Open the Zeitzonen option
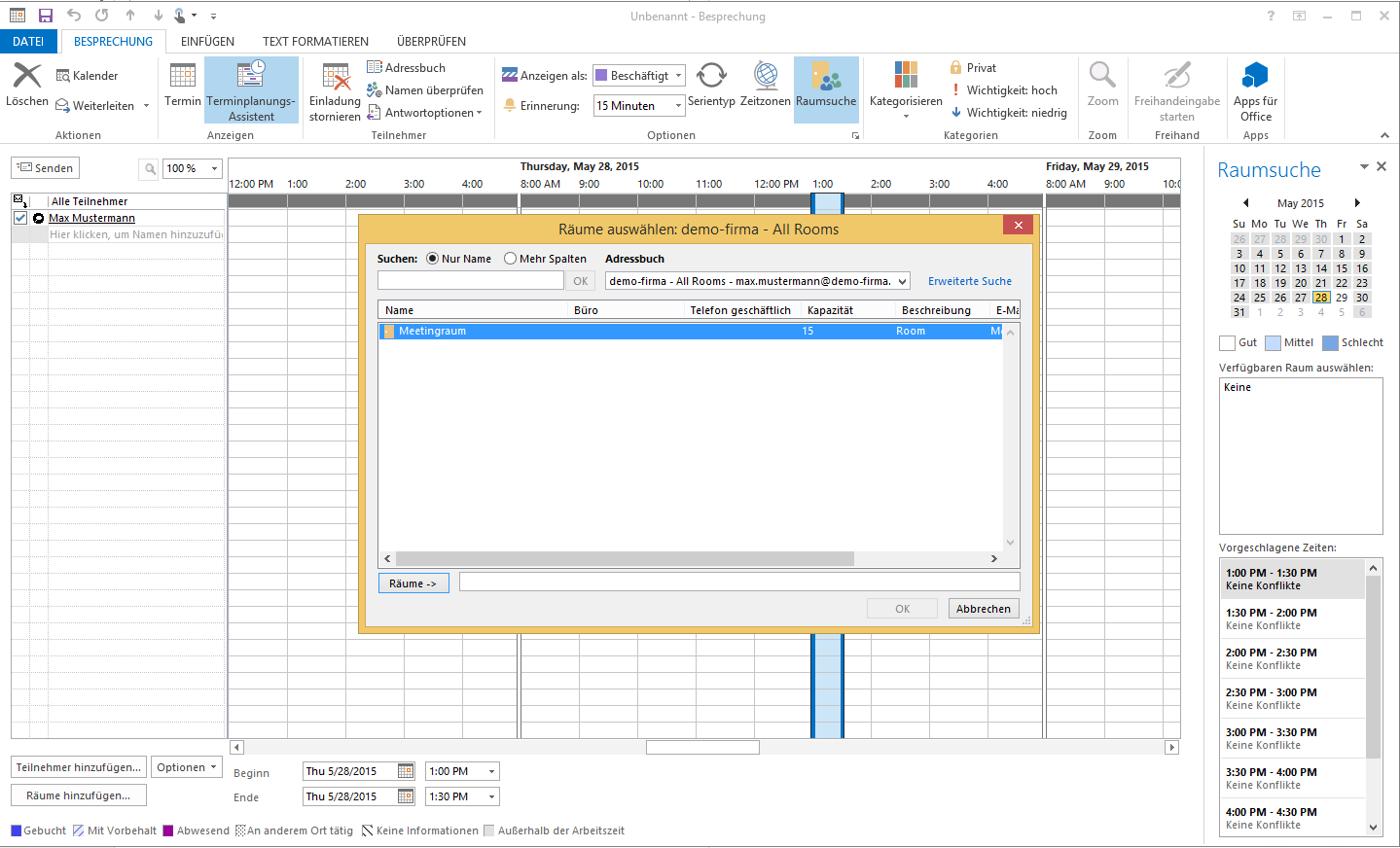This screenshot has width=1400, height=848. coord(766,86)
